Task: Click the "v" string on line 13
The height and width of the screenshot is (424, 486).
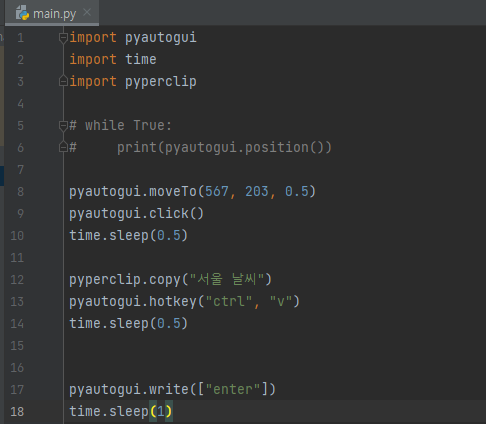Action: pos(281,302)
